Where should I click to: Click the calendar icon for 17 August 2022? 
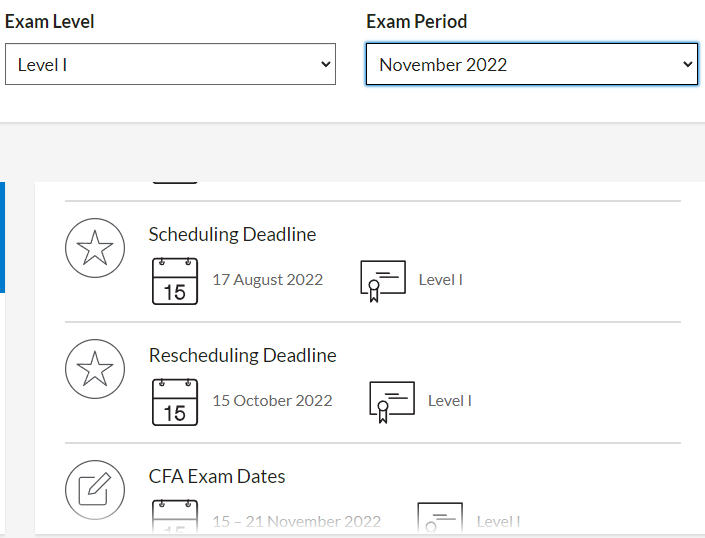tap(175, 280)
